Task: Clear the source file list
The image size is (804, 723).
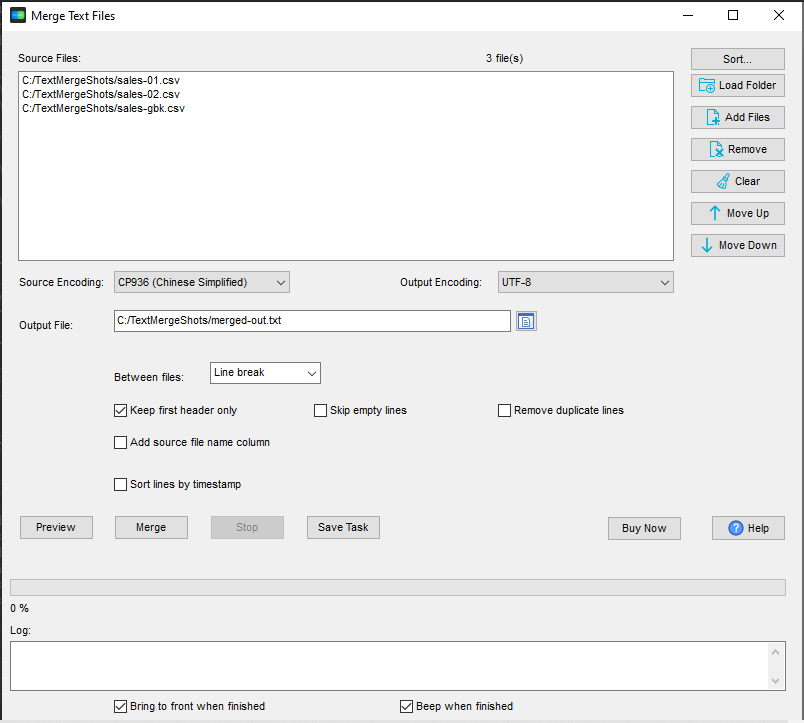Action: tap(737, 181)
